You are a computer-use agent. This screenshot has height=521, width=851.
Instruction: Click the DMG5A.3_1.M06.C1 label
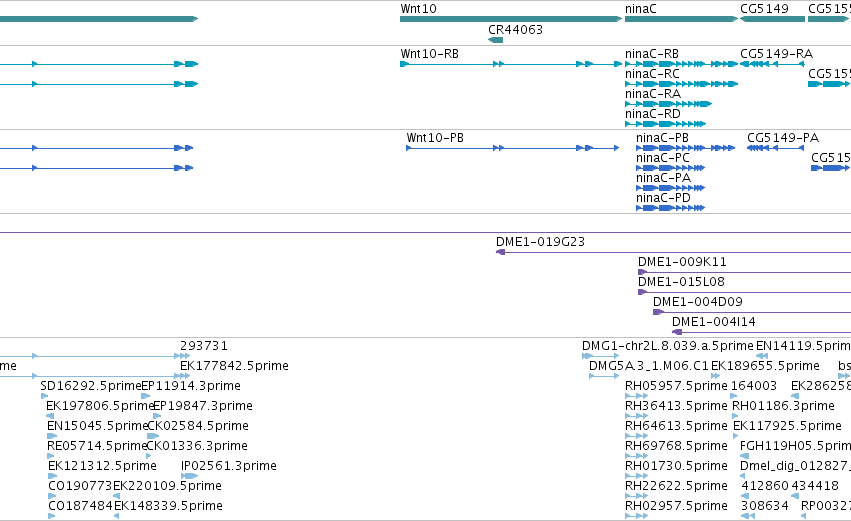click(x=649, y=366)
